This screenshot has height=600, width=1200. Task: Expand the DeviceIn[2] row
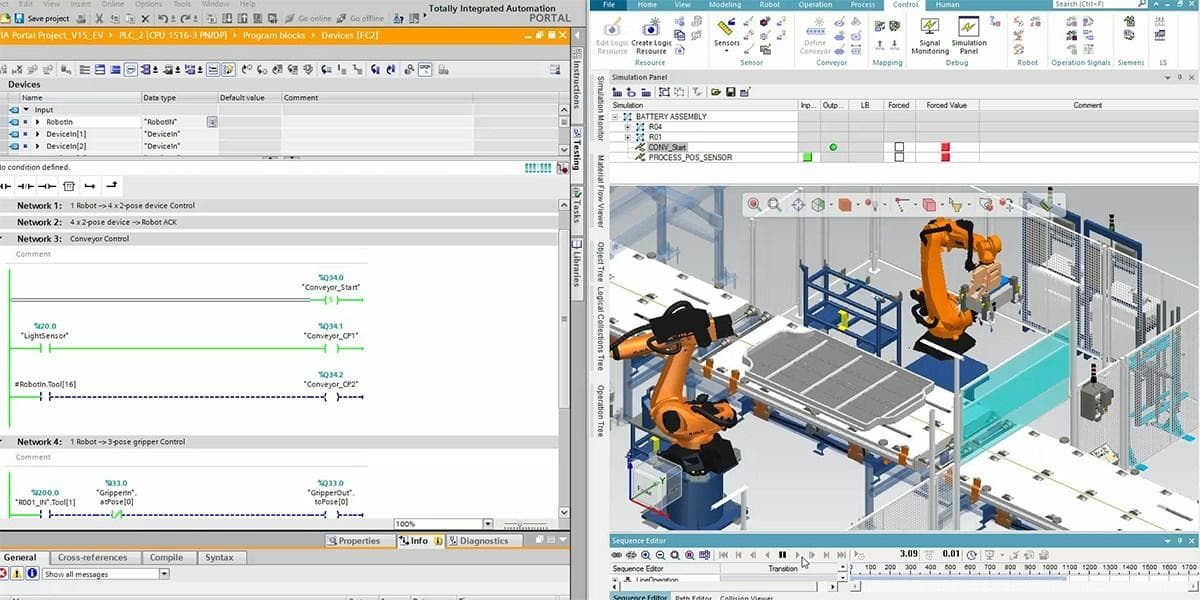37,146
